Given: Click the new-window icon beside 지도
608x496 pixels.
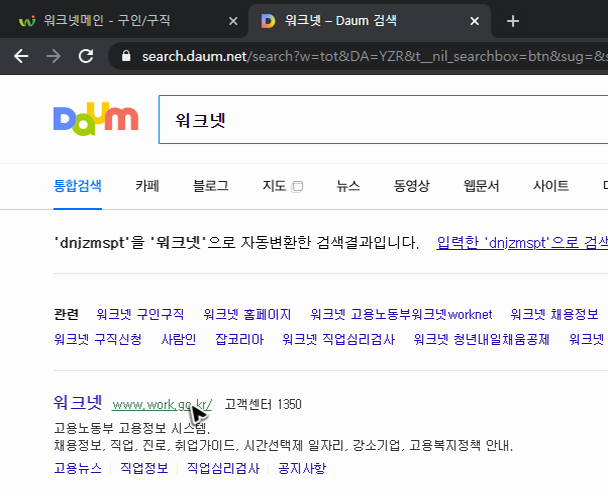Looking at the screenshot, I should point(297,187).
